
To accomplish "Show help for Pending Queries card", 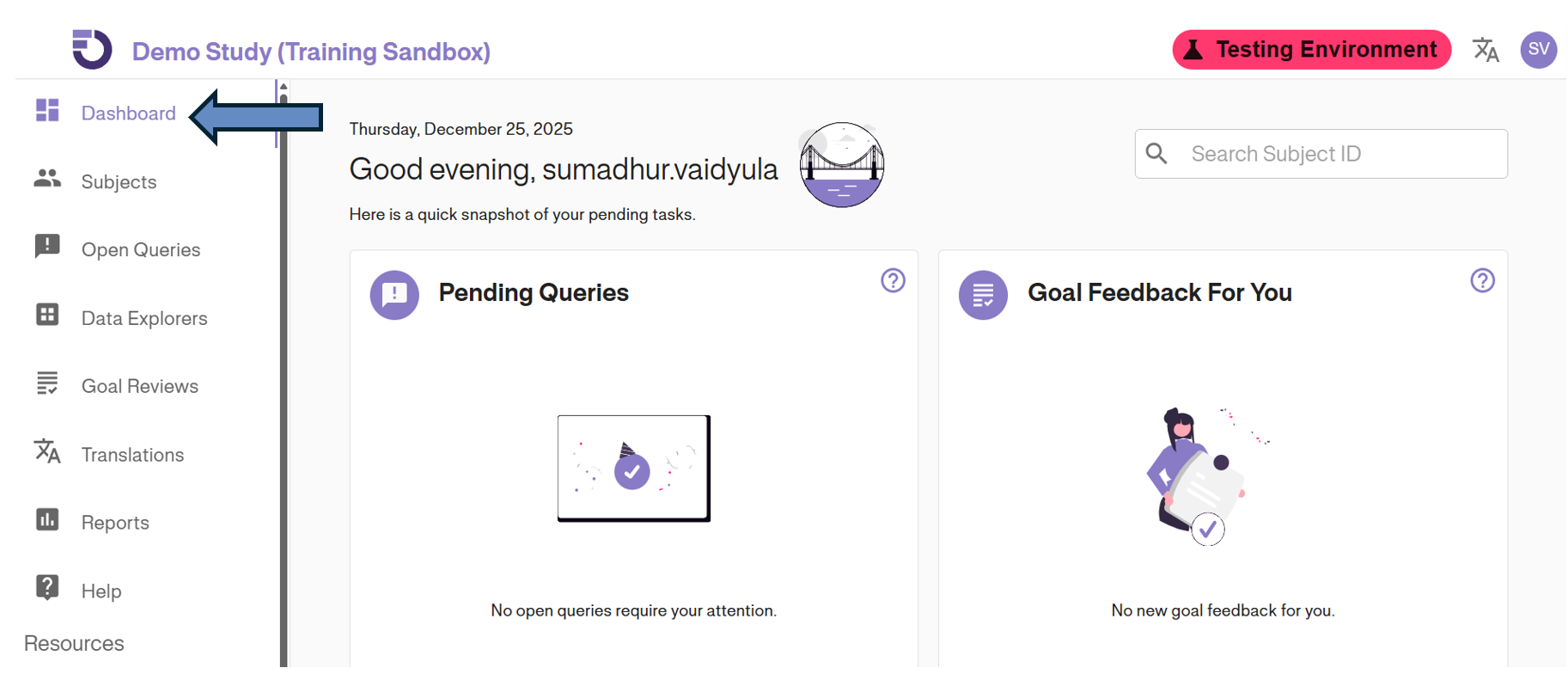I will click(893, 281).
